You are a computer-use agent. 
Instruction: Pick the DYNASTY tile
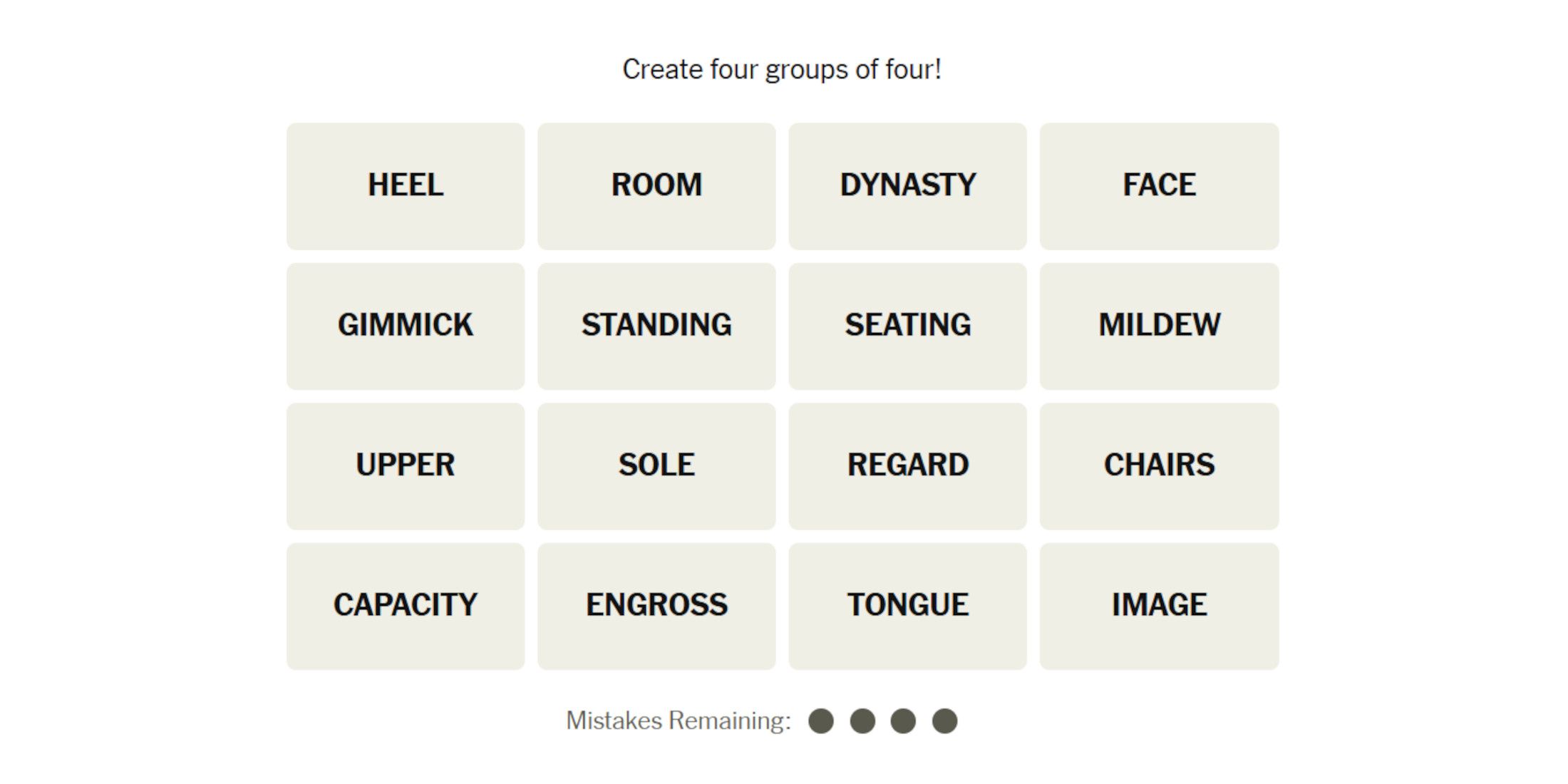(907, 185)
